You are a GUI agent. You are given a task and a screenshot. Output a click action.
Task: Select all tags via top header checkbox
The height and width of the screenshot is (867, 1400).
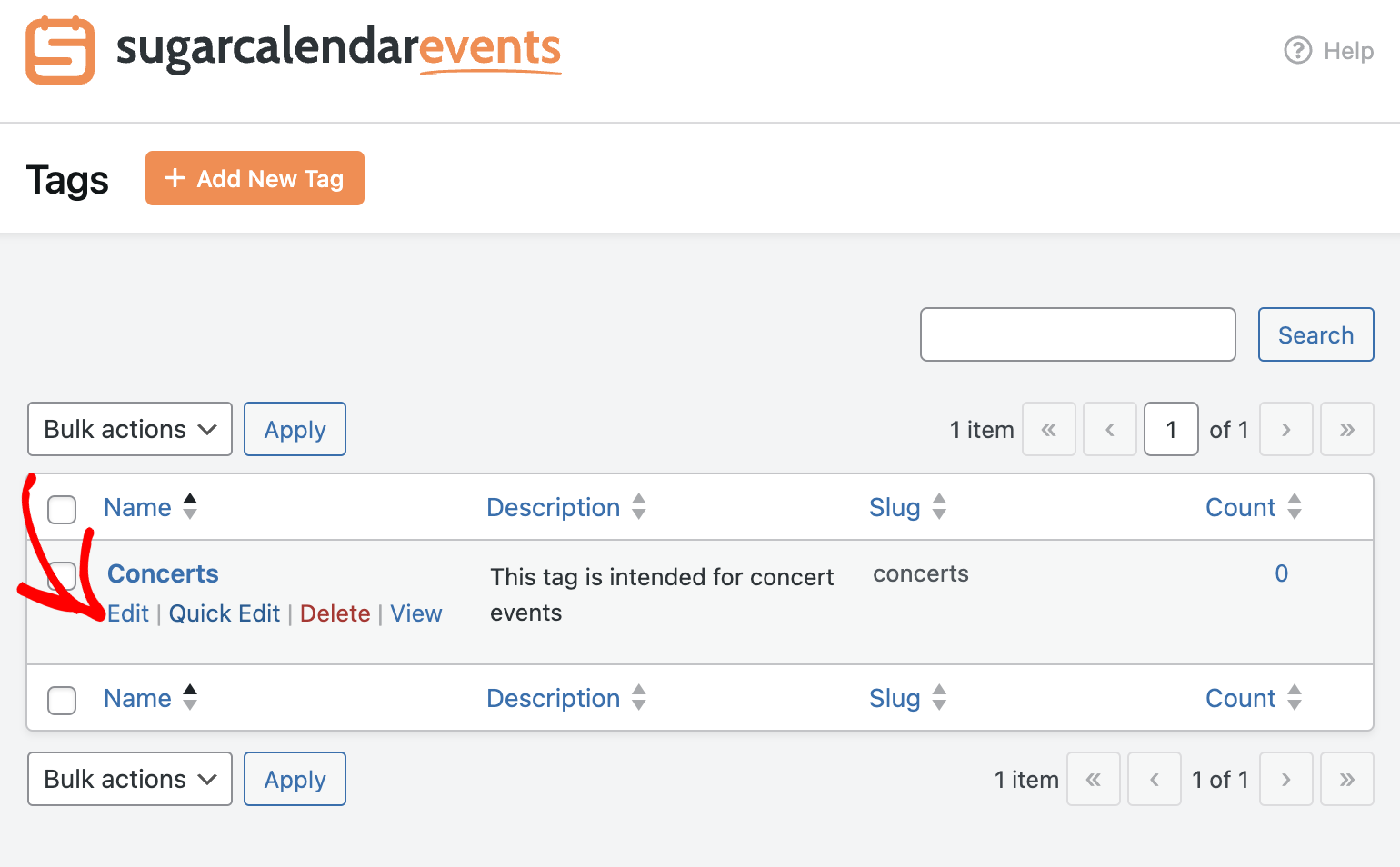click(62, 509)
